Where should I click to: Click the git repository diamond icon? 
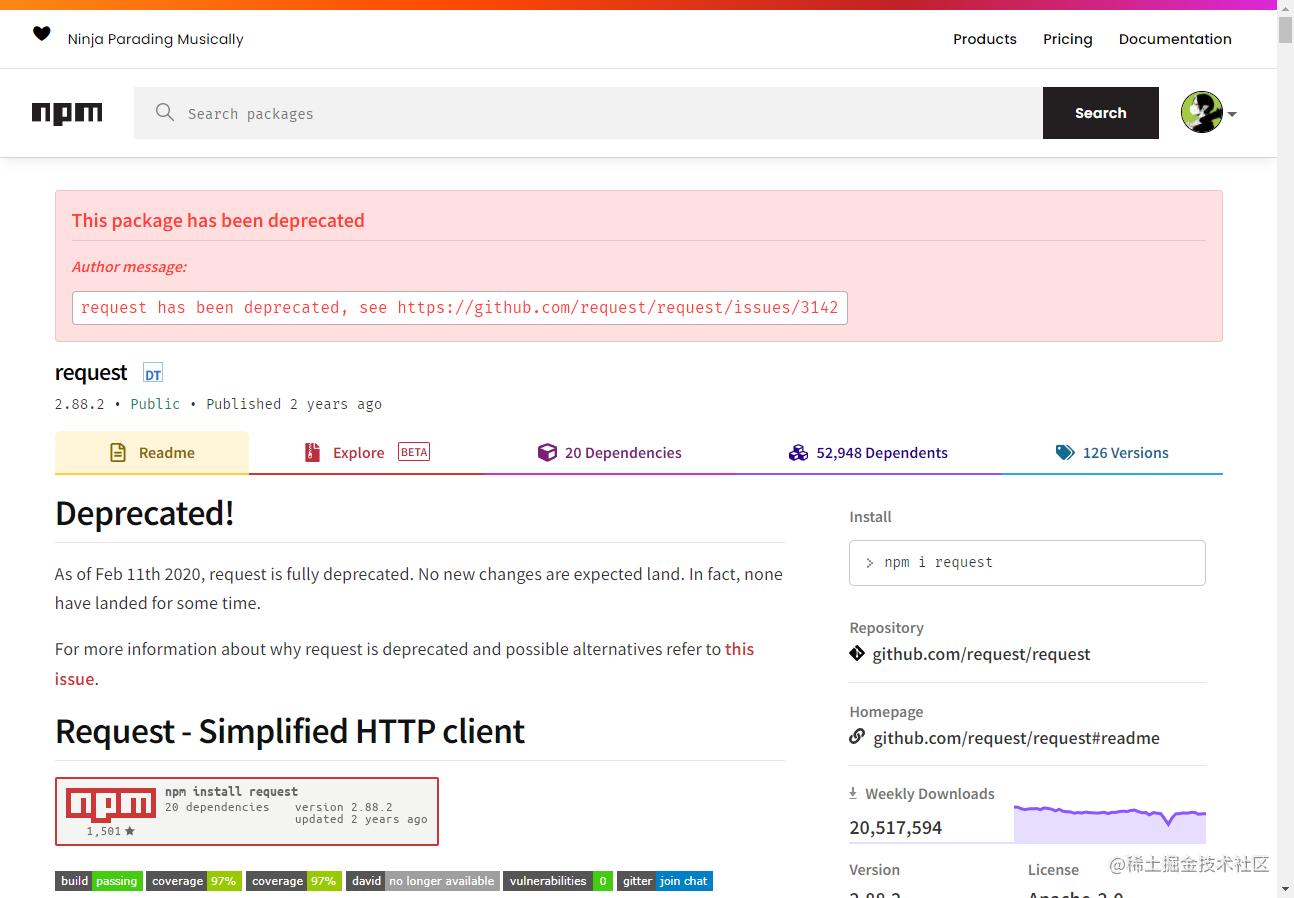pos(857,653)
